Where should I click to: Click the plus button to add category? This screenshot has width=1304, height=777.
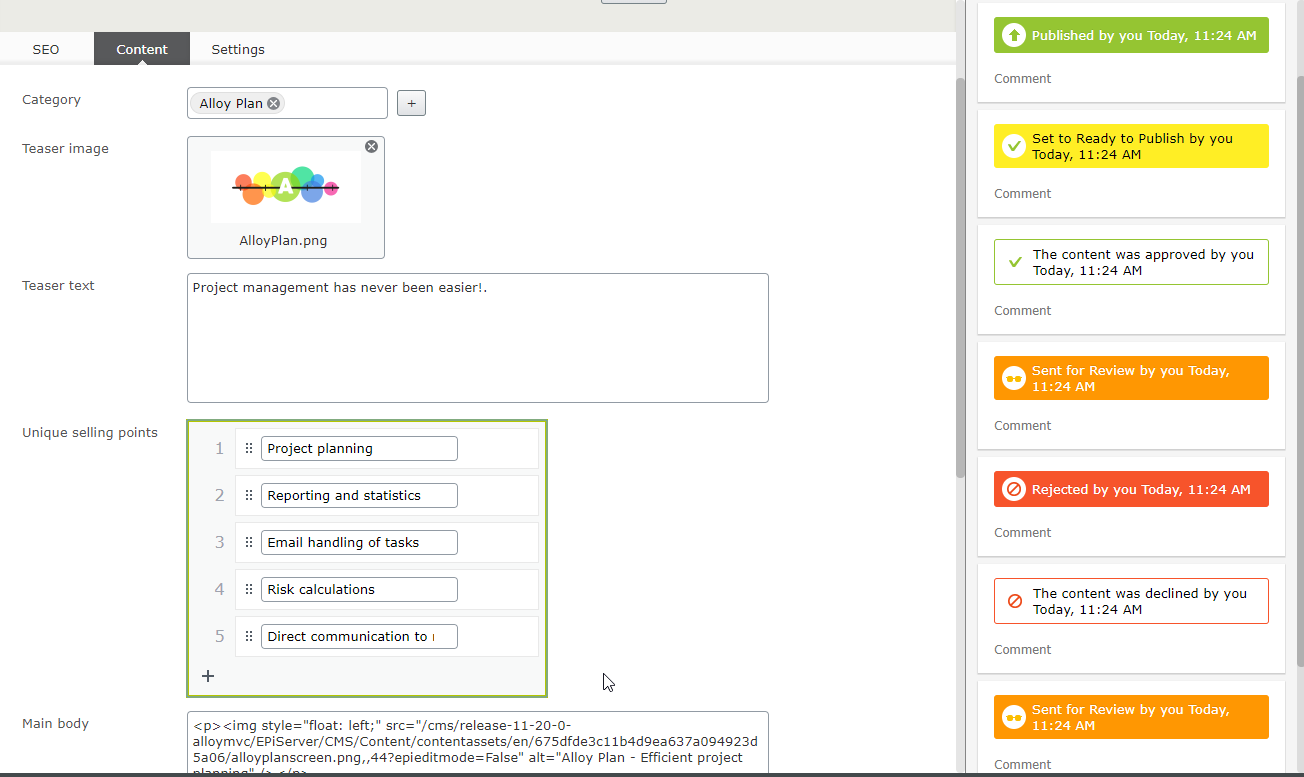tap(411, 103)
